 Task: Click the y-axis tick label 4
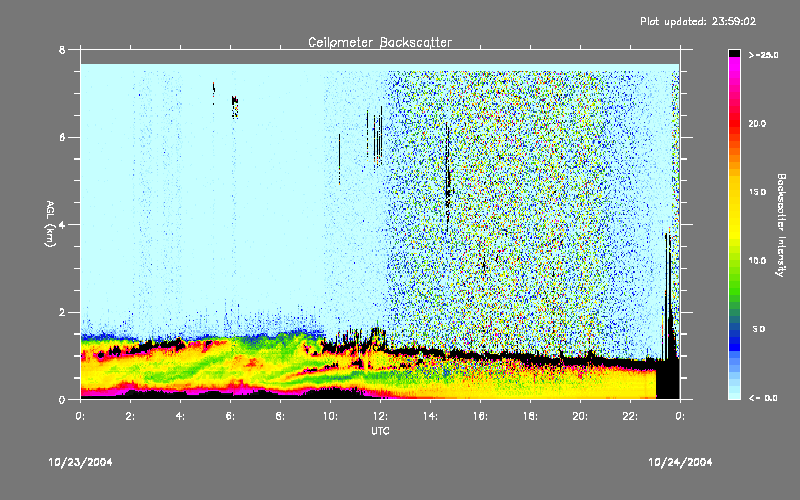pyautogui.click(x=62, y=224)
